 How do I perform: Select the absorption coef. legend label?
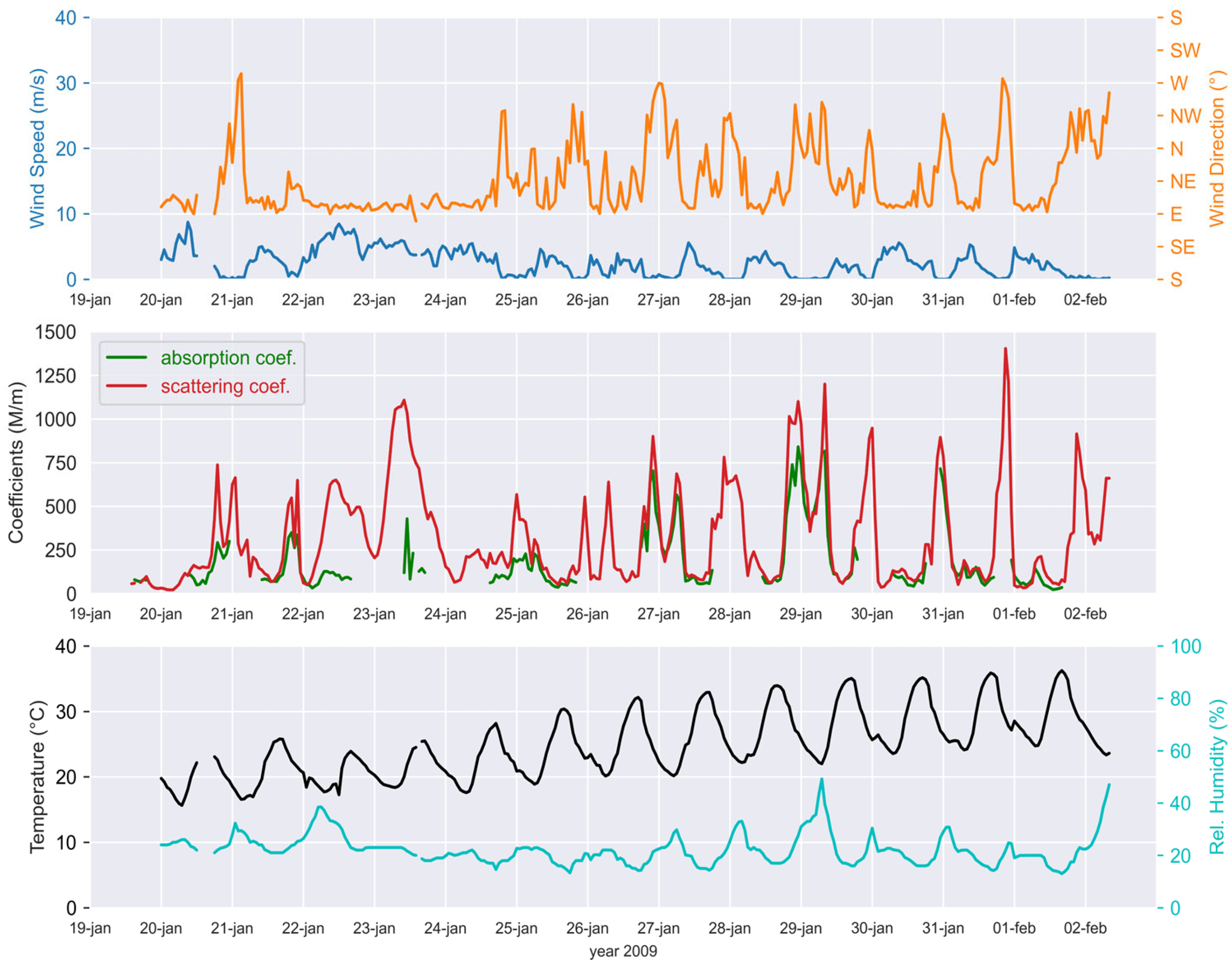[x=228, y=358]
